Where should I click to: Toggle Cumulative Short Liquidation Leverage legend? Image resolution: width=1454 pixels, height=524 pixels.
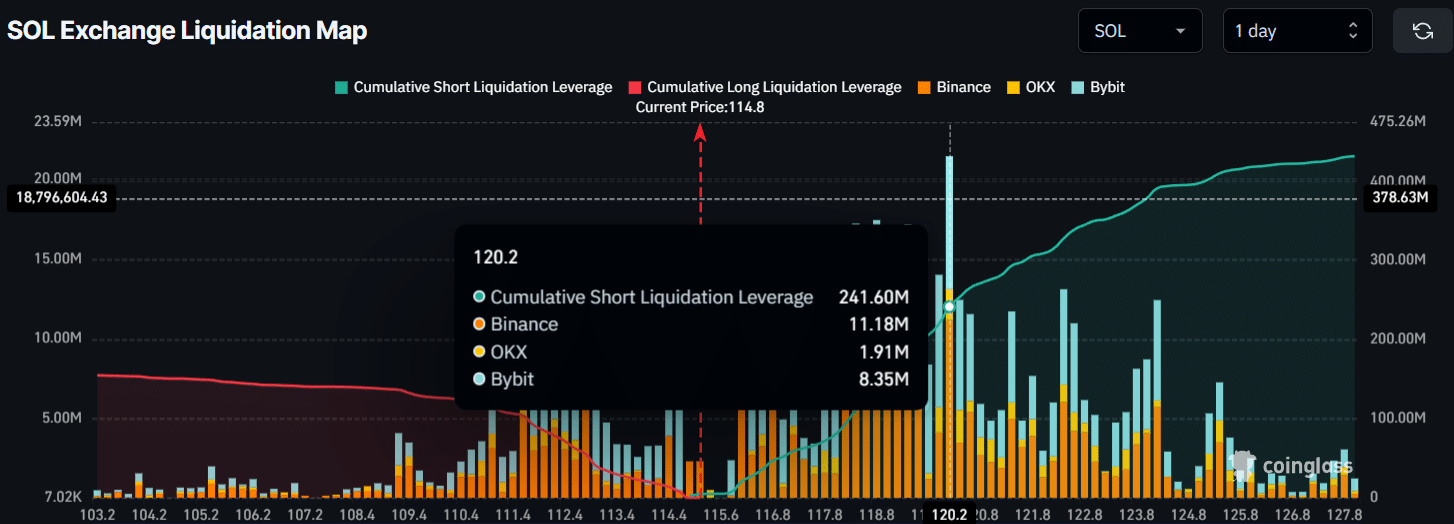[x=482, y=87]
